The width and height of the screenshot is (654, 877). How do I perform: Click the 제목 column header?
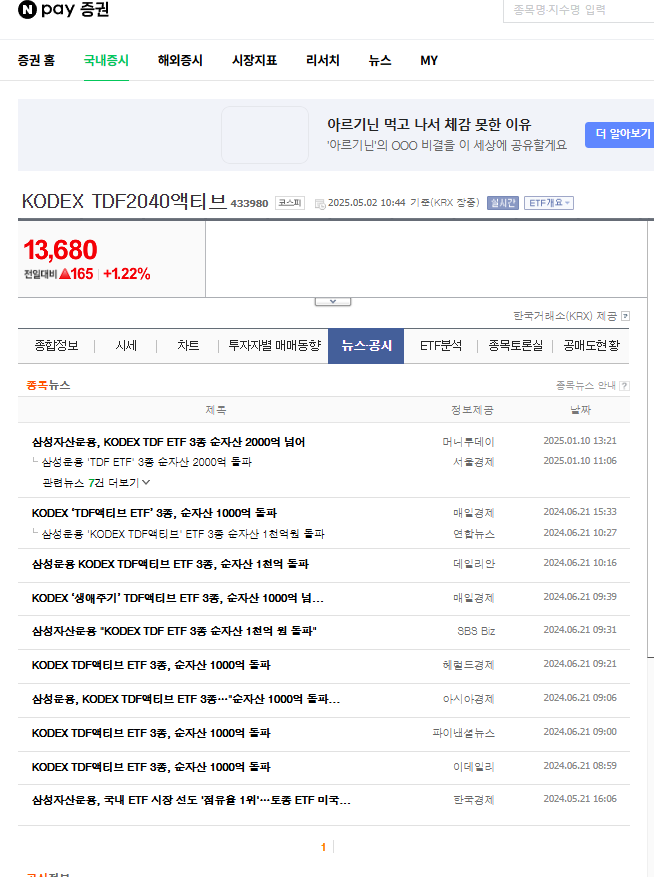click(x=216, y=411)
